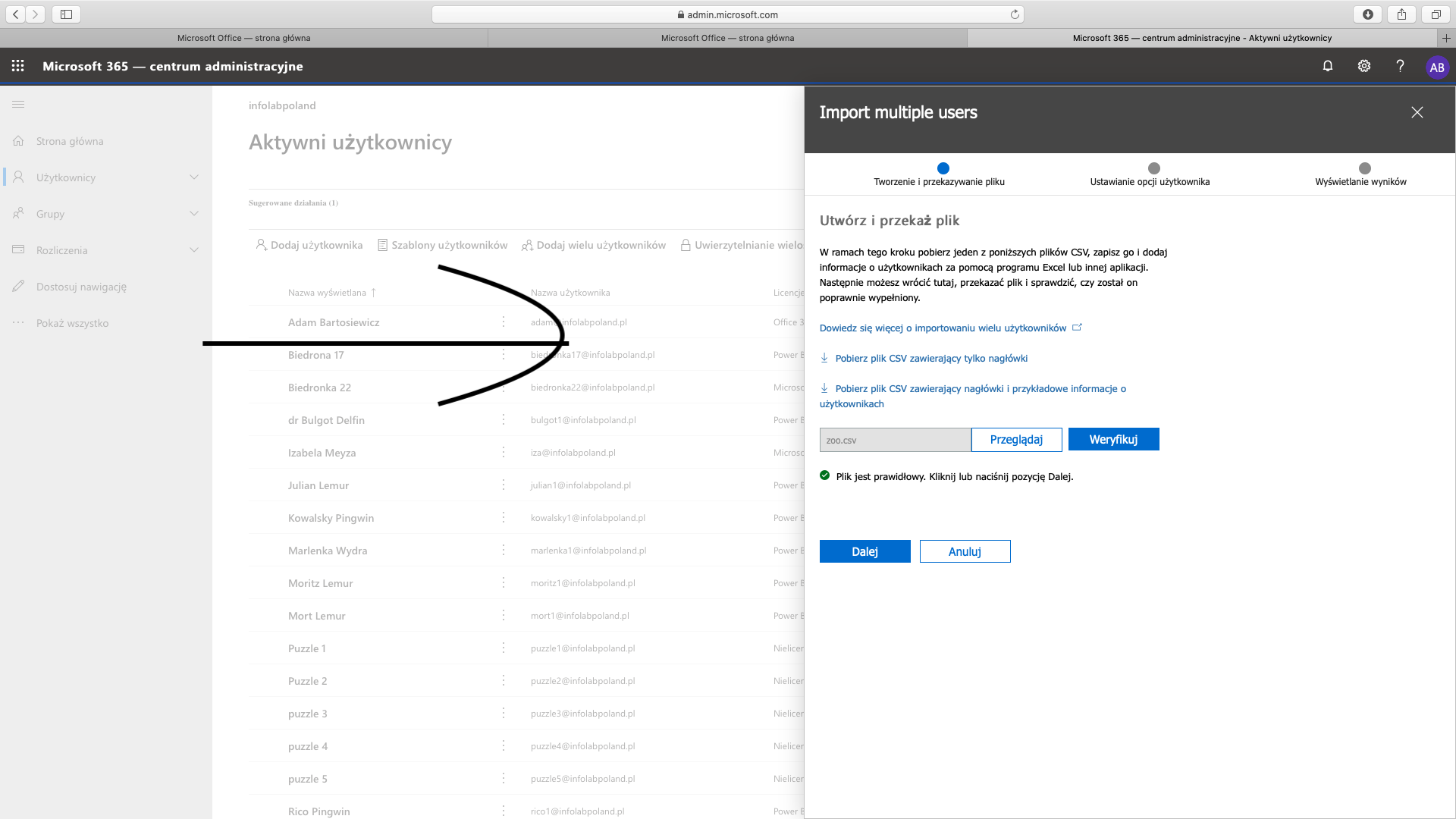The image size is (1456, 819).
Task: Open Dostosuj nawigację
Action: coord(81,287)
